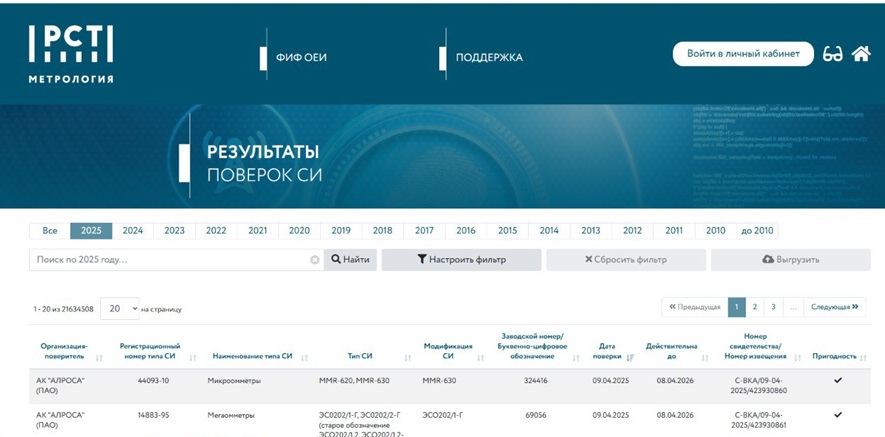Select the 2024 year tab
Viewport: 885px width, 437px height.
[x=133, y=231]
